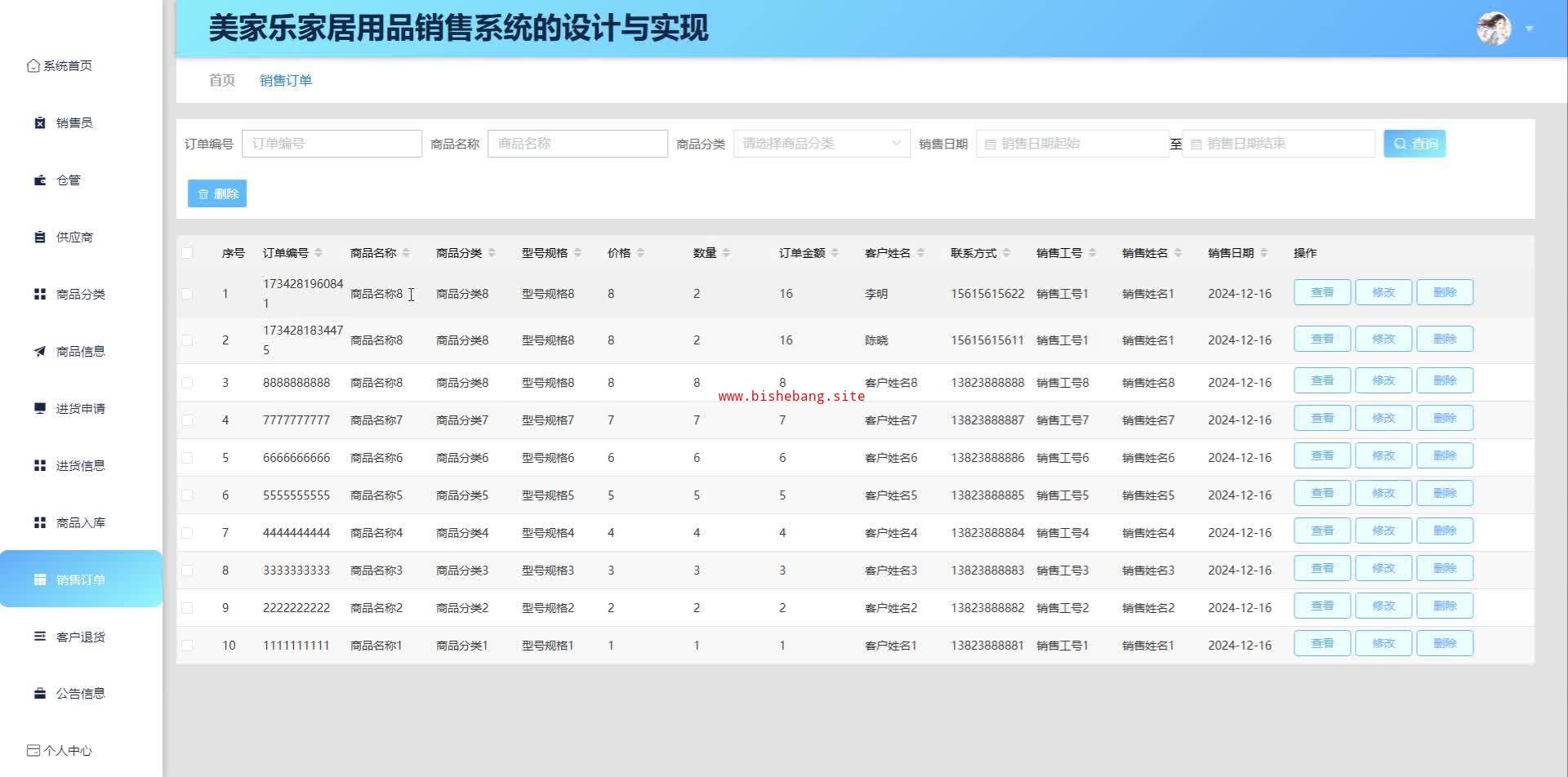The image size is (1568, 777).
Task: Click the 系统首页 home icon in sidebar
Action: coord(33,65)
